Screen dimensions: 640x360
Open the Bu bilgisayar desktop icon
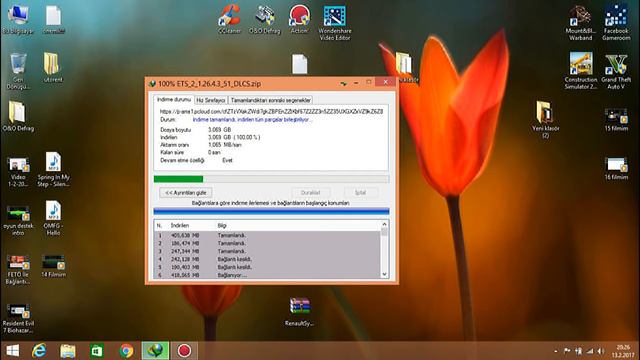tap(18, 19)
